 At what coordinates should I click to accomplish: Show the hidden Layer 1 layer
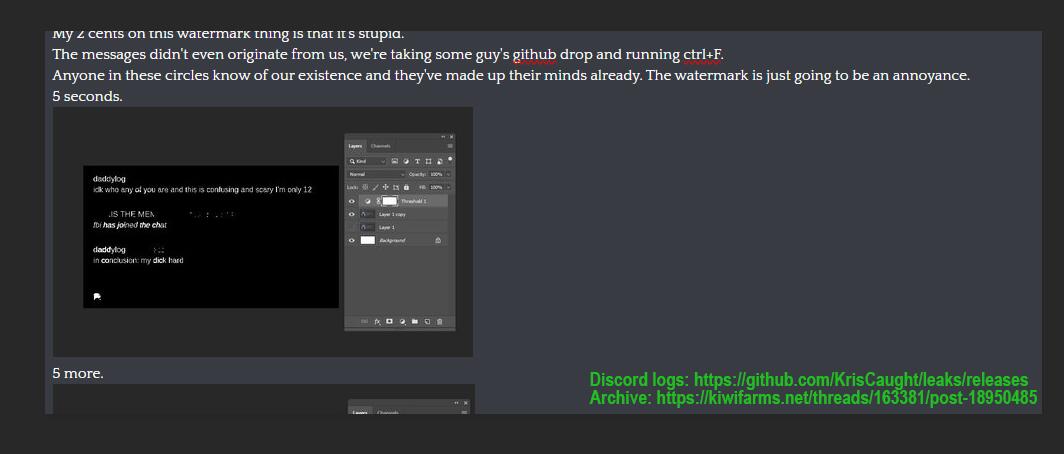[352, 227]
